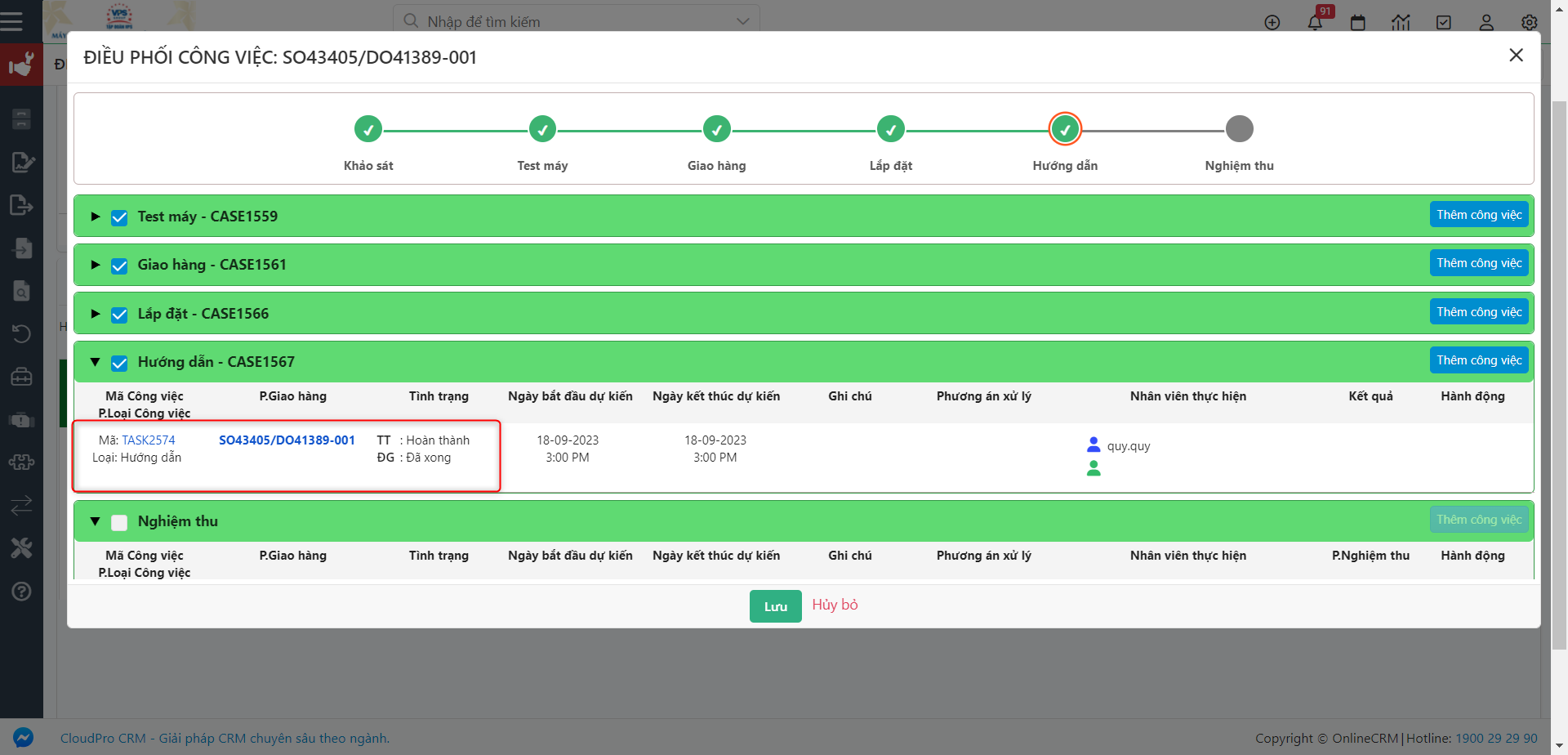Viewport: 1568px width, 755px height.
Task: Click the red handshake module icon
Action: click(21, 65)
